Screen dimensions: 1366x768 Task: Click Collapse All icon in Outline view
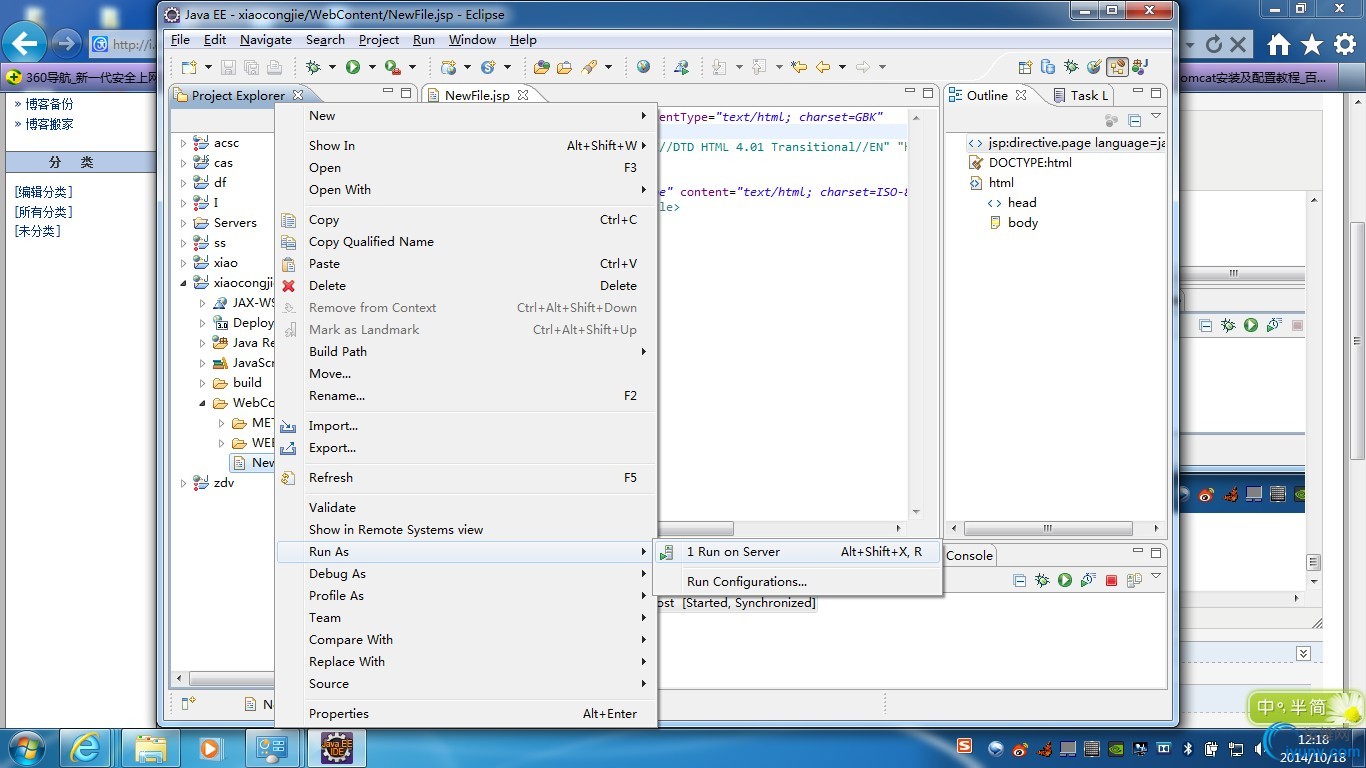[x=1135, y=120]
